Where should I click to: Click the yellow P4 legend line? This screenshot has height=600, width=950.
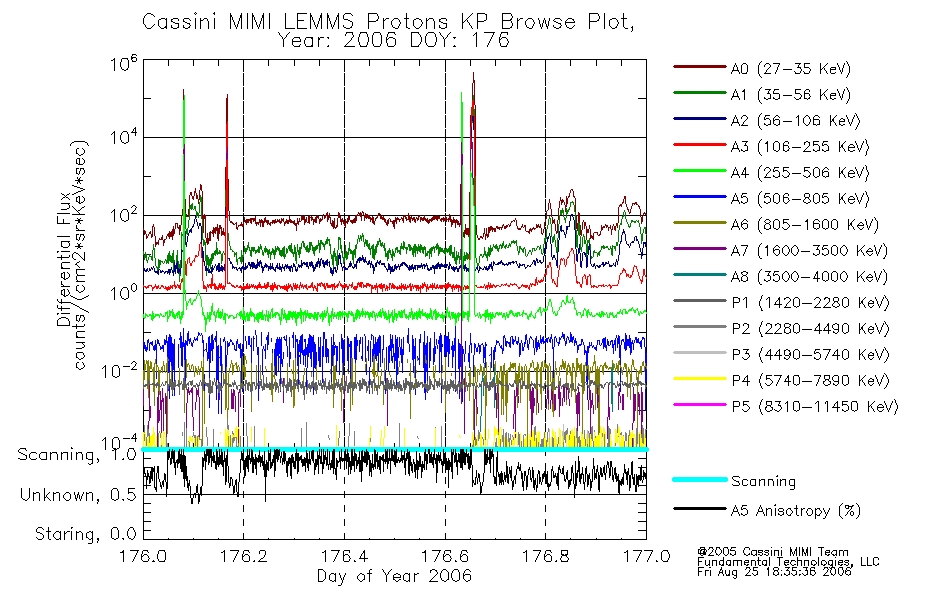coord(700,379)
